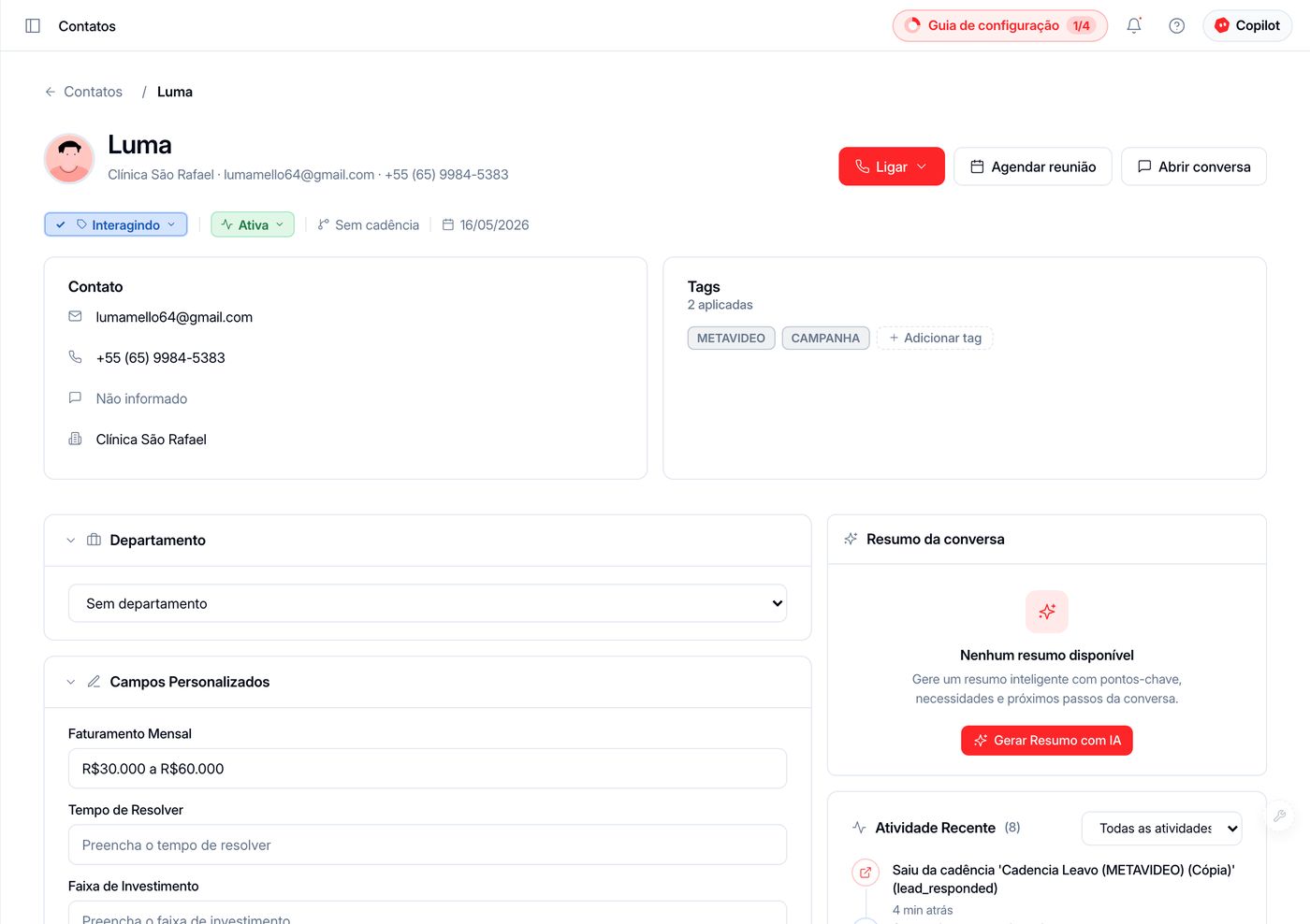The image size is (1310, 924).
Task: Open the notifications bell
Action: (x=1134, y=26)
